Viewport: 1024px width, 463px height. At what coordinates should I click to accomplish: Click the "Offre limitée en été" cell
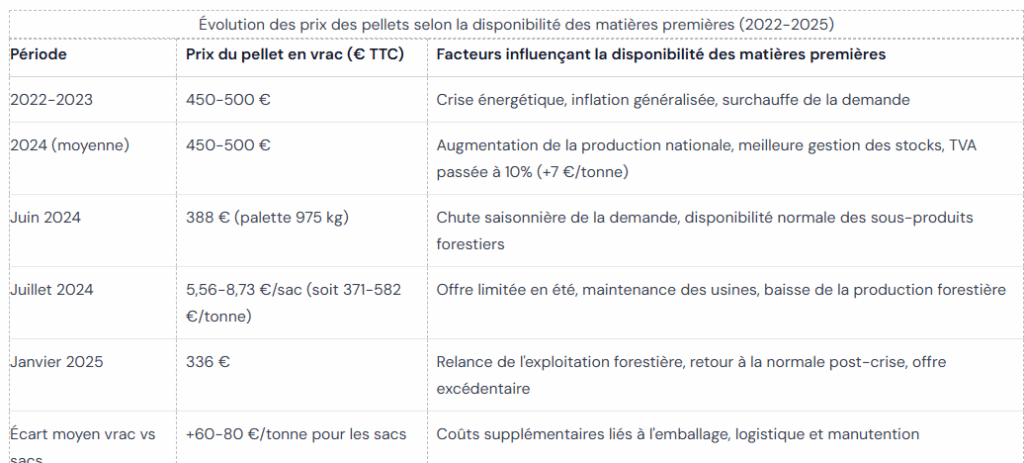click(x=720, y=290)
